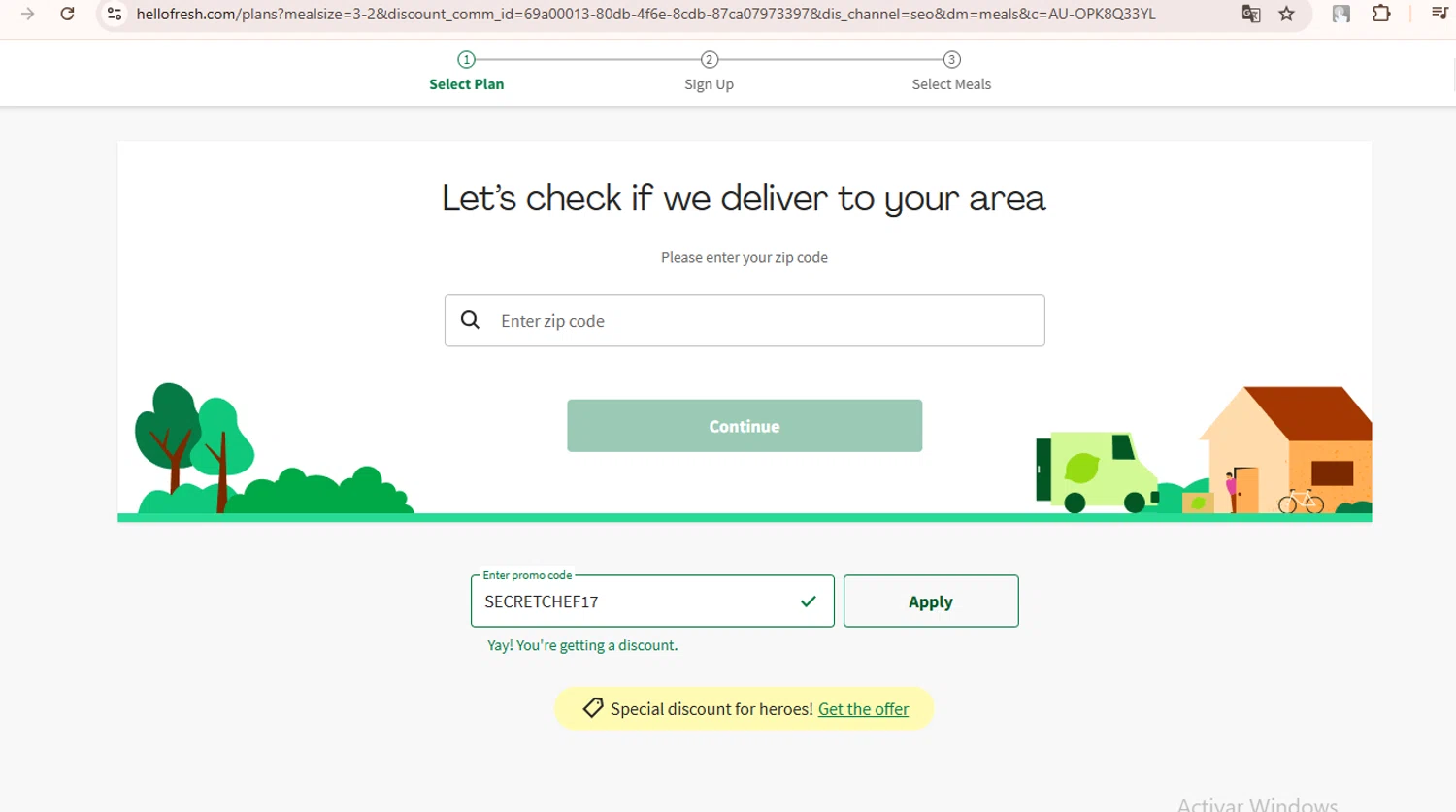This screenshot has width=1456, height=812.
Task: Click the 'Yay! You're getting a discount.' message
Action: click(x=582, y=645)
